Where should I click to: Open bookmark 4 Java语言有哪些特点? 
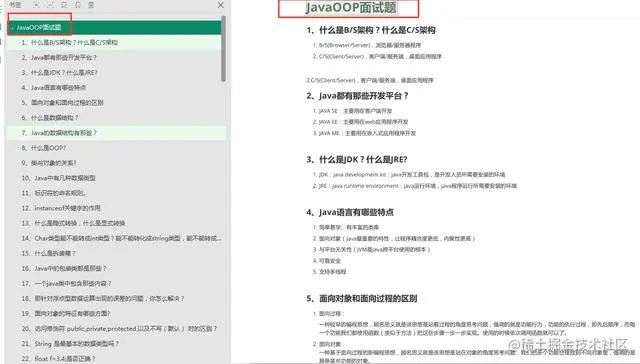click(x=54, y=88)
